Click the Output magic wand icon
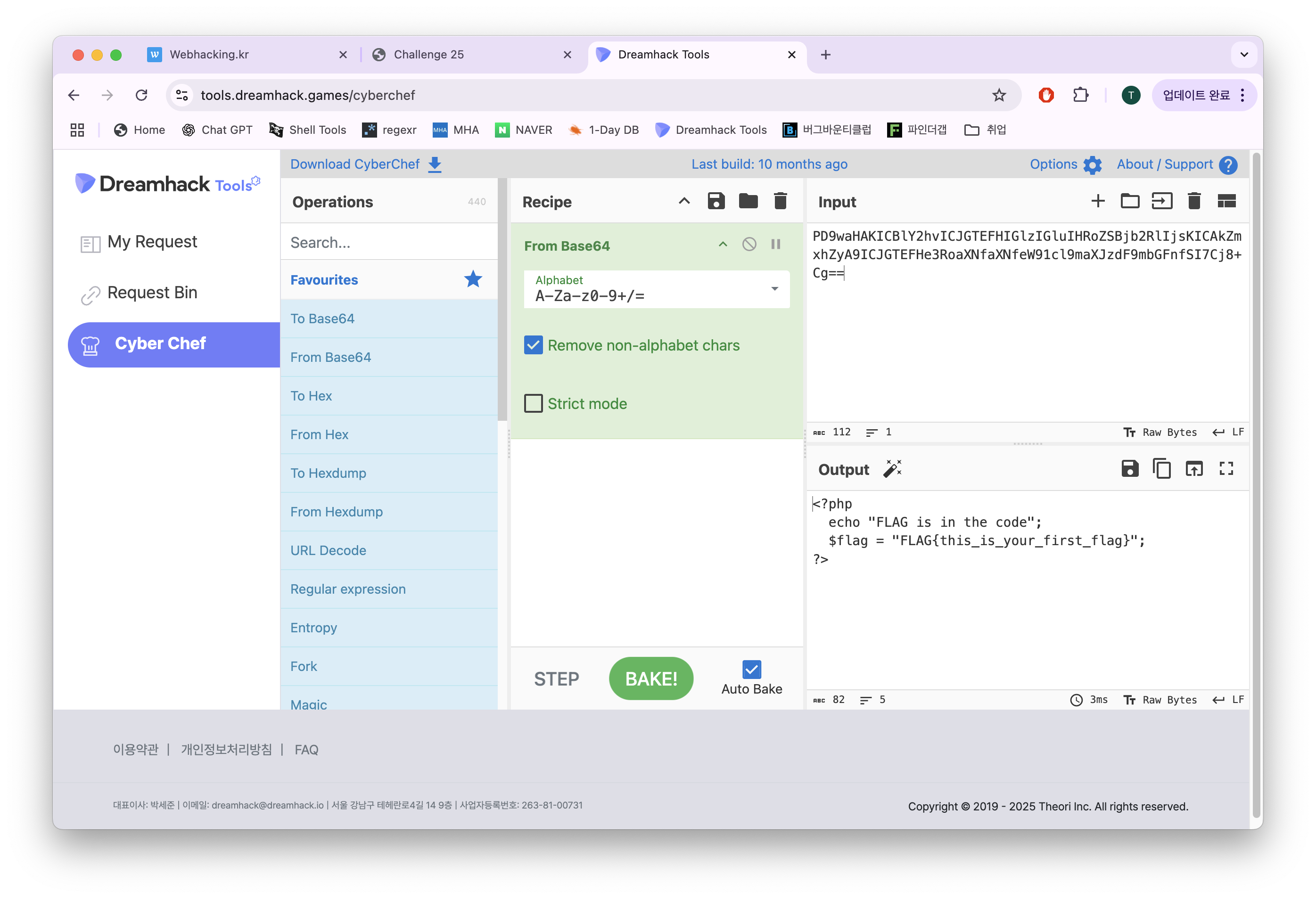This screenshot has height=899, width=1316. [892, 469]
